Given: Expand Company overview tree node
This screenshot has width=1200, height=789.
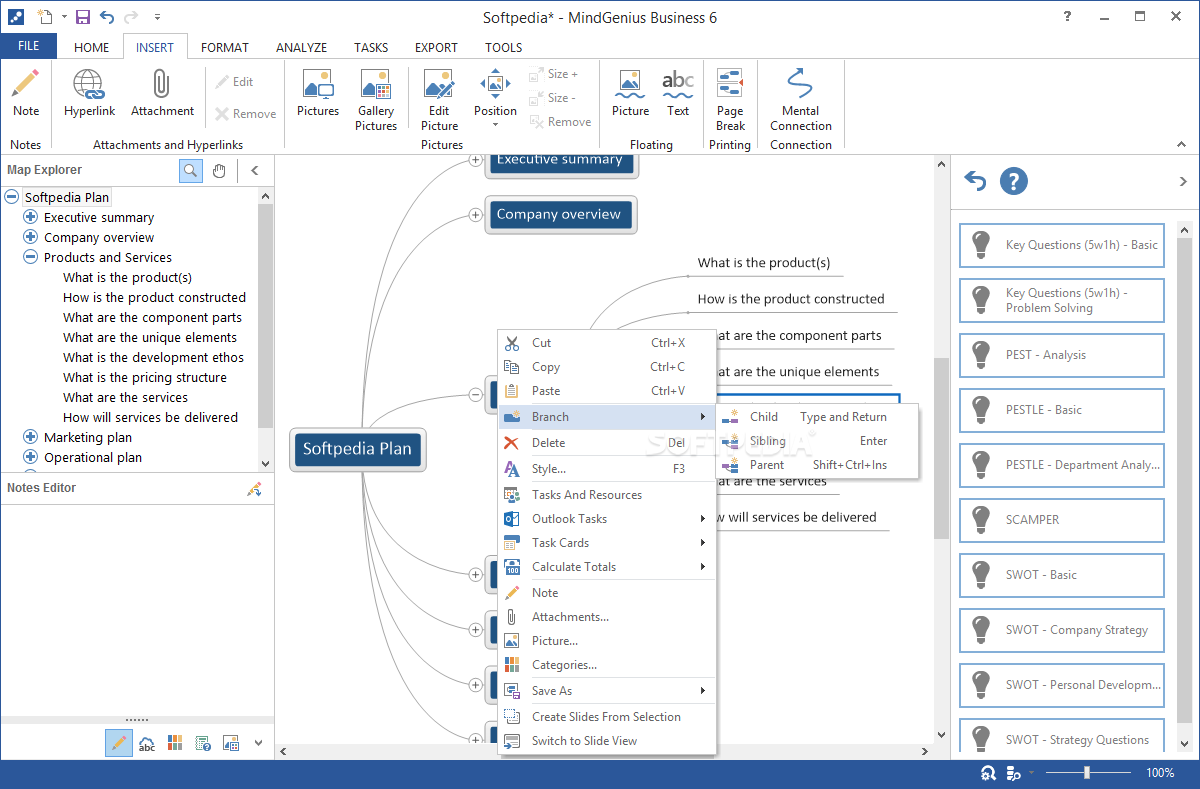Looking at the screenshot, I should 31,237.
